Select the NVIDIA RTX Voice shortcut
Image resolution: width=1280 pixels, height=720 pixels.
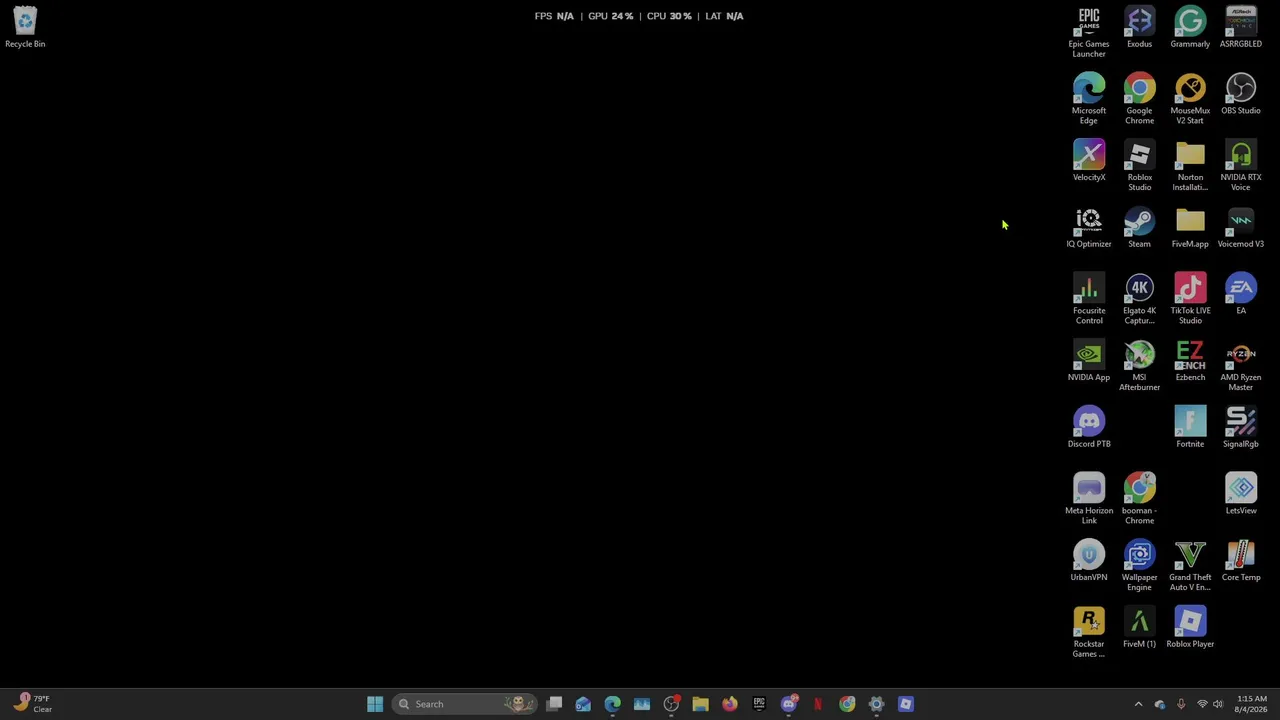[1241, 165]
